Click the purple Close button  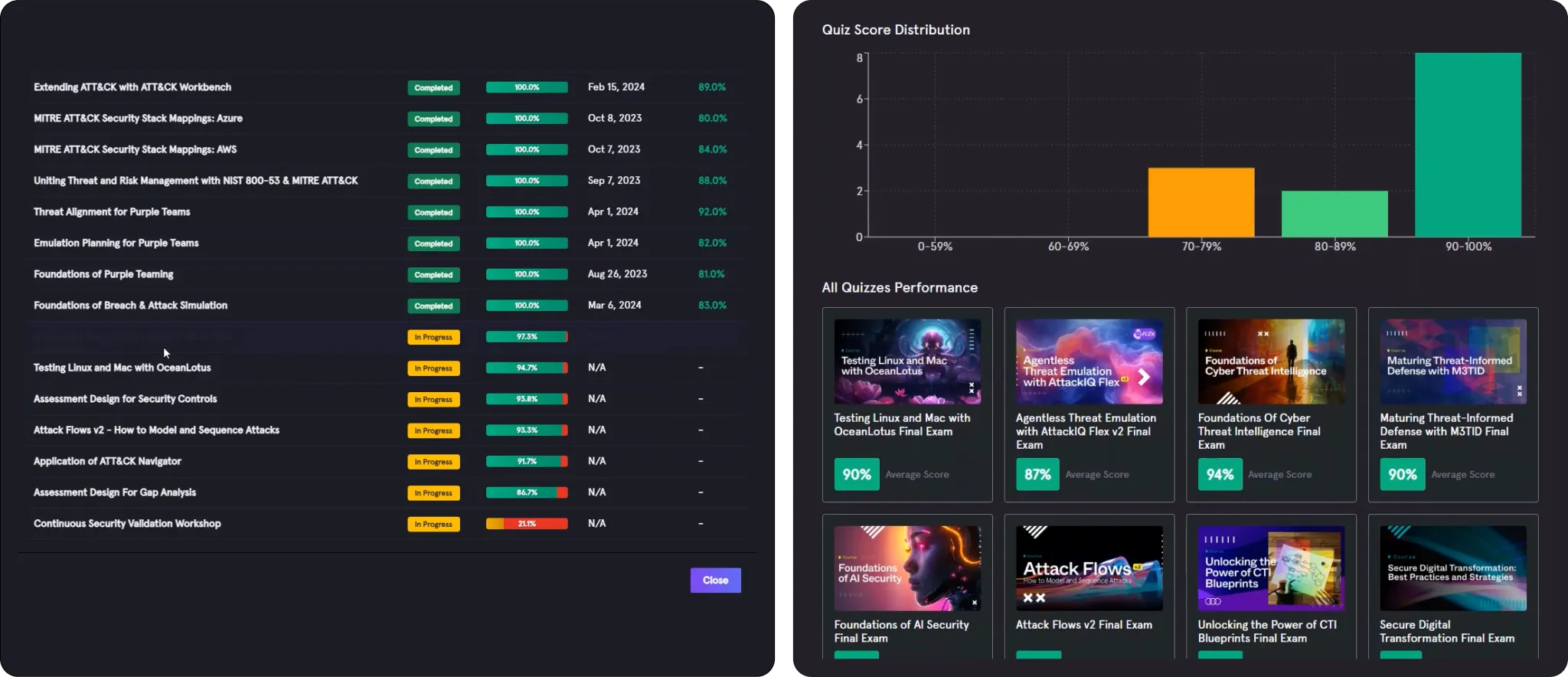pos(715,581)
